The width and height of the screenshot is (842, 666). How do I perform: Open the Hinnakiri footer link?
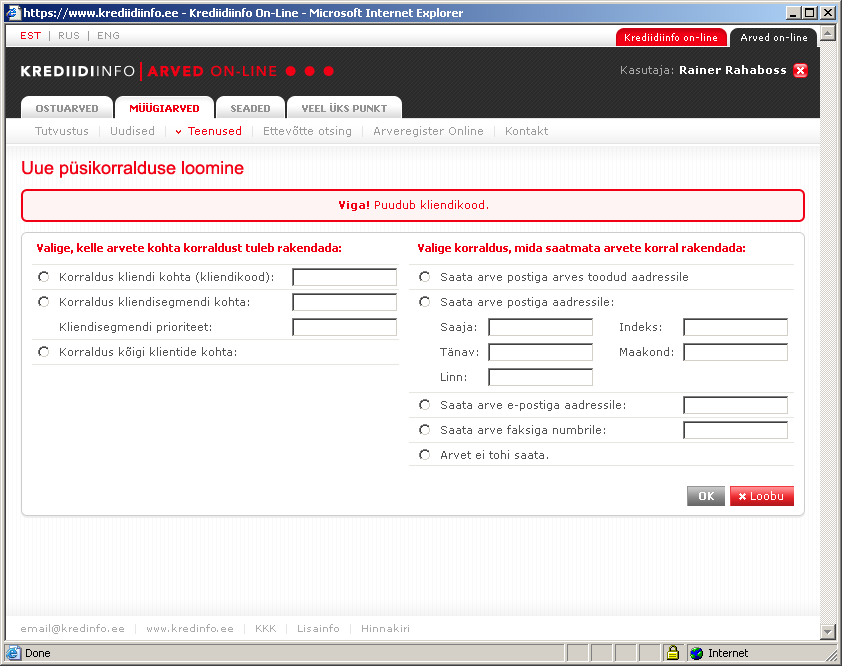[385, 628]
